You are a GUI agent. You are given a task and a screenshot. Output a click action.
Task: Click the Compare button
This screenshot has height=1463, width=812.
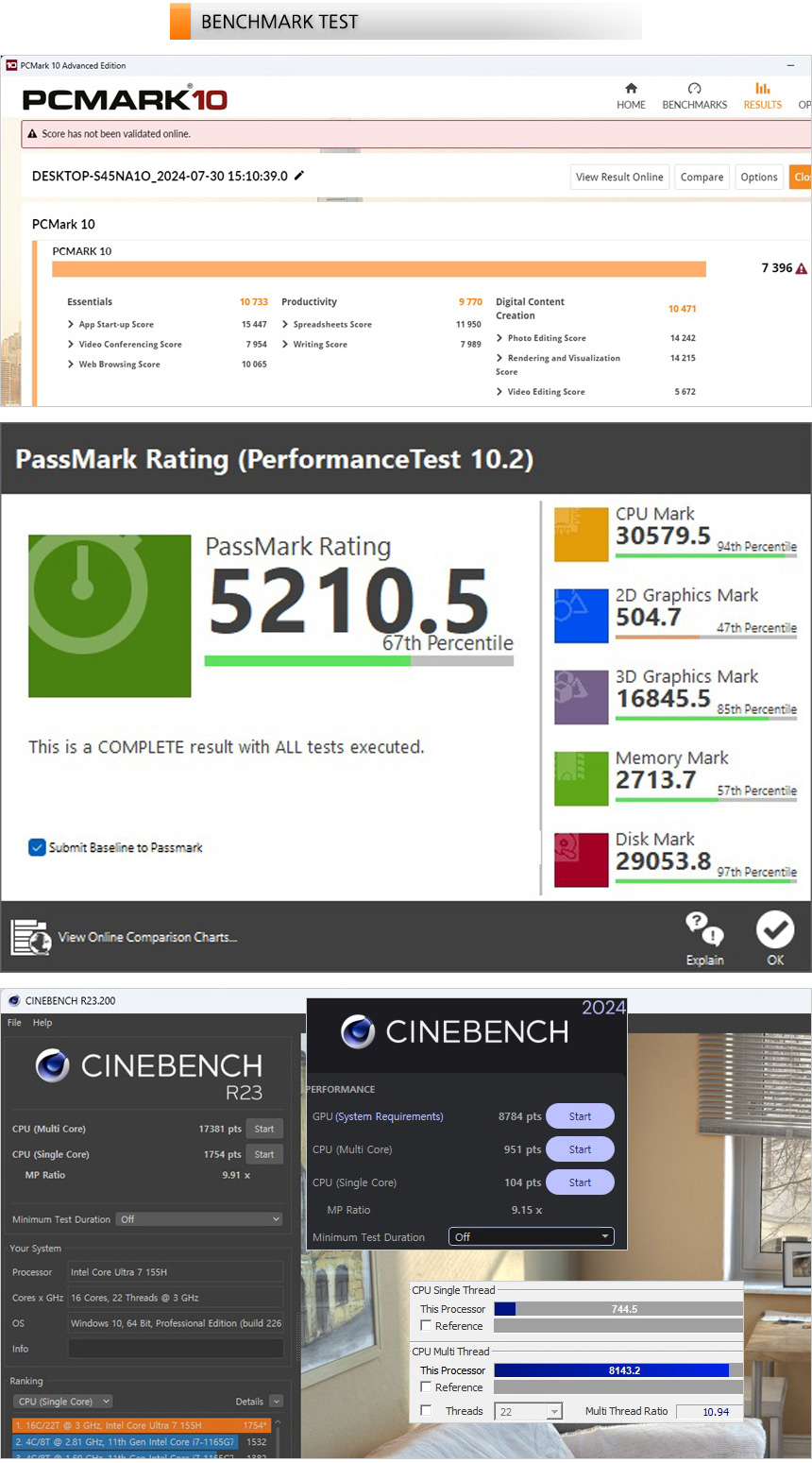pos(702,177)
